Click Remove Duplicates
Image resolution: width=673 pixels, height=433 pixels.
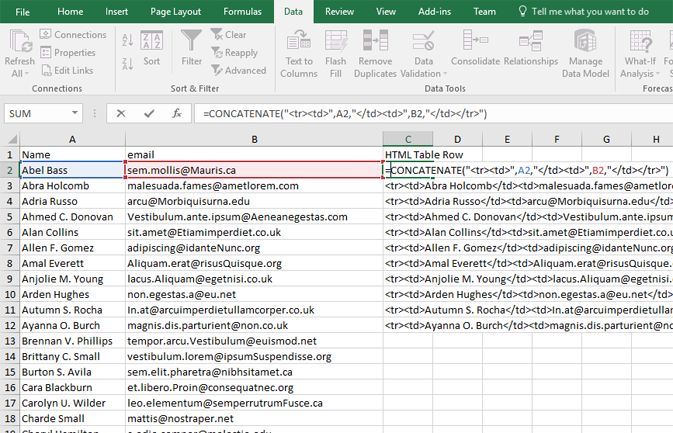pyautogui.click(x=375, y=54)
